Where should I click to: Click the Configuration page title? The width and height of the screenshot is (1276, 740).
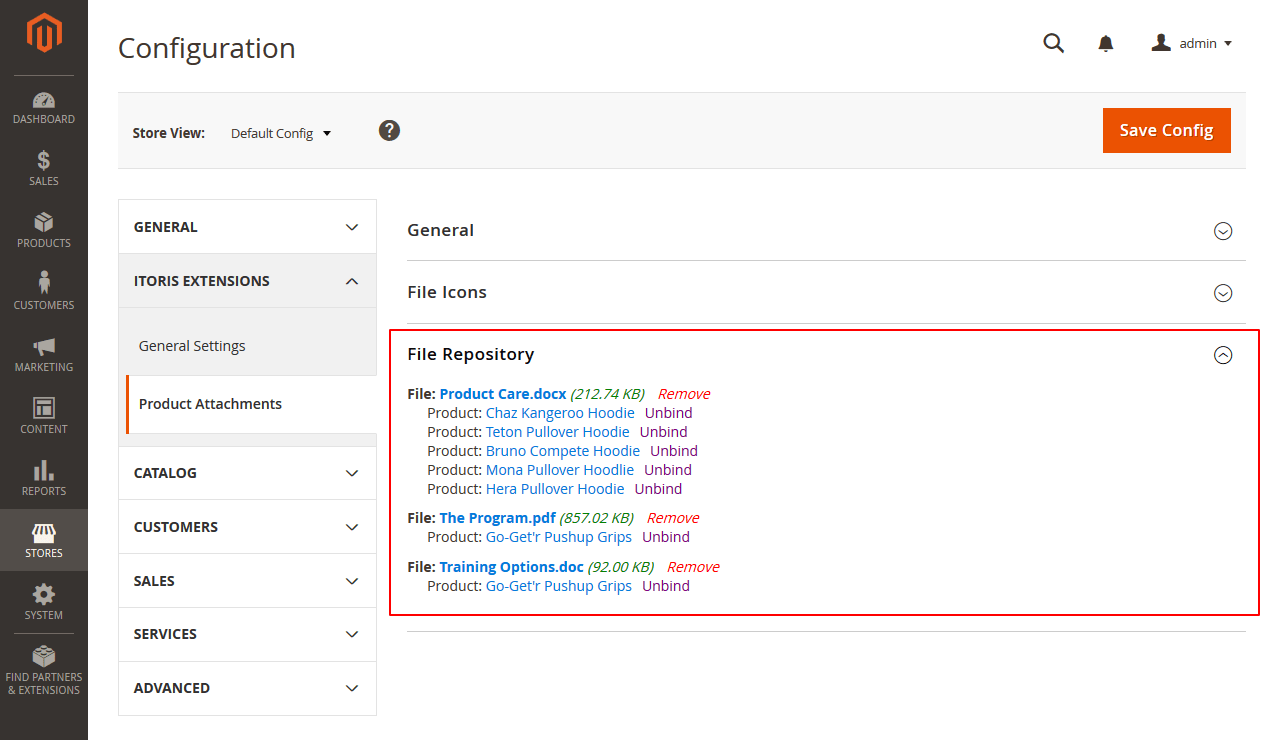tap(207, 48)
